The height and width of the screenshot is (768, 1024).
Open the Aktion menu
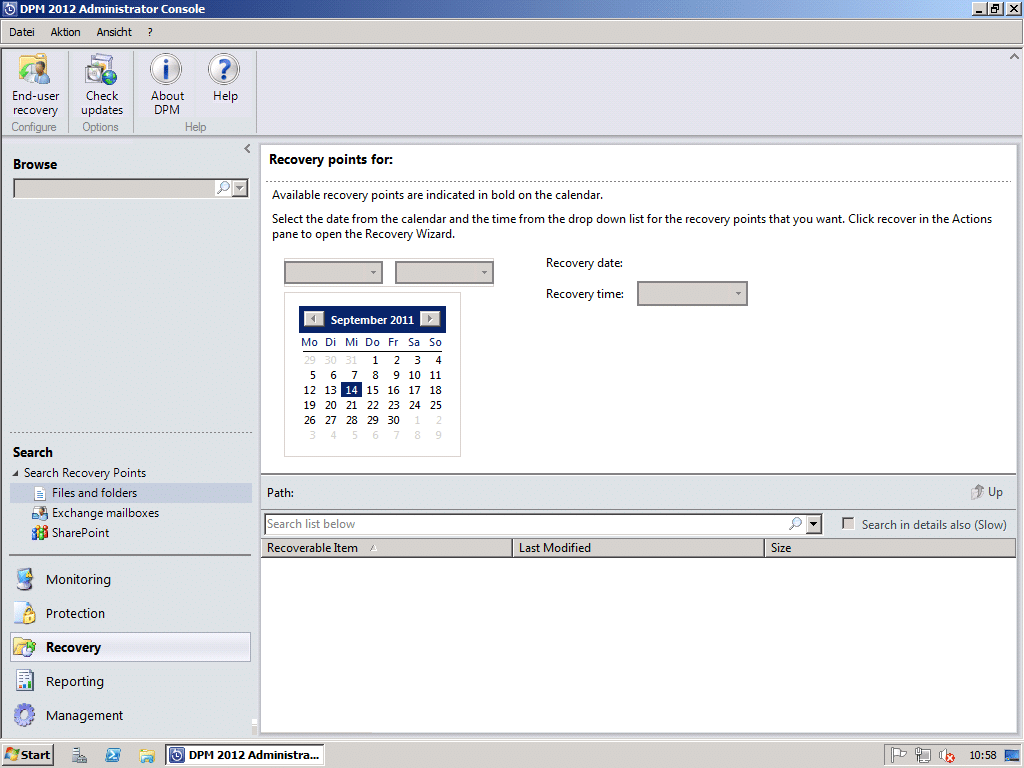(65, 32)
